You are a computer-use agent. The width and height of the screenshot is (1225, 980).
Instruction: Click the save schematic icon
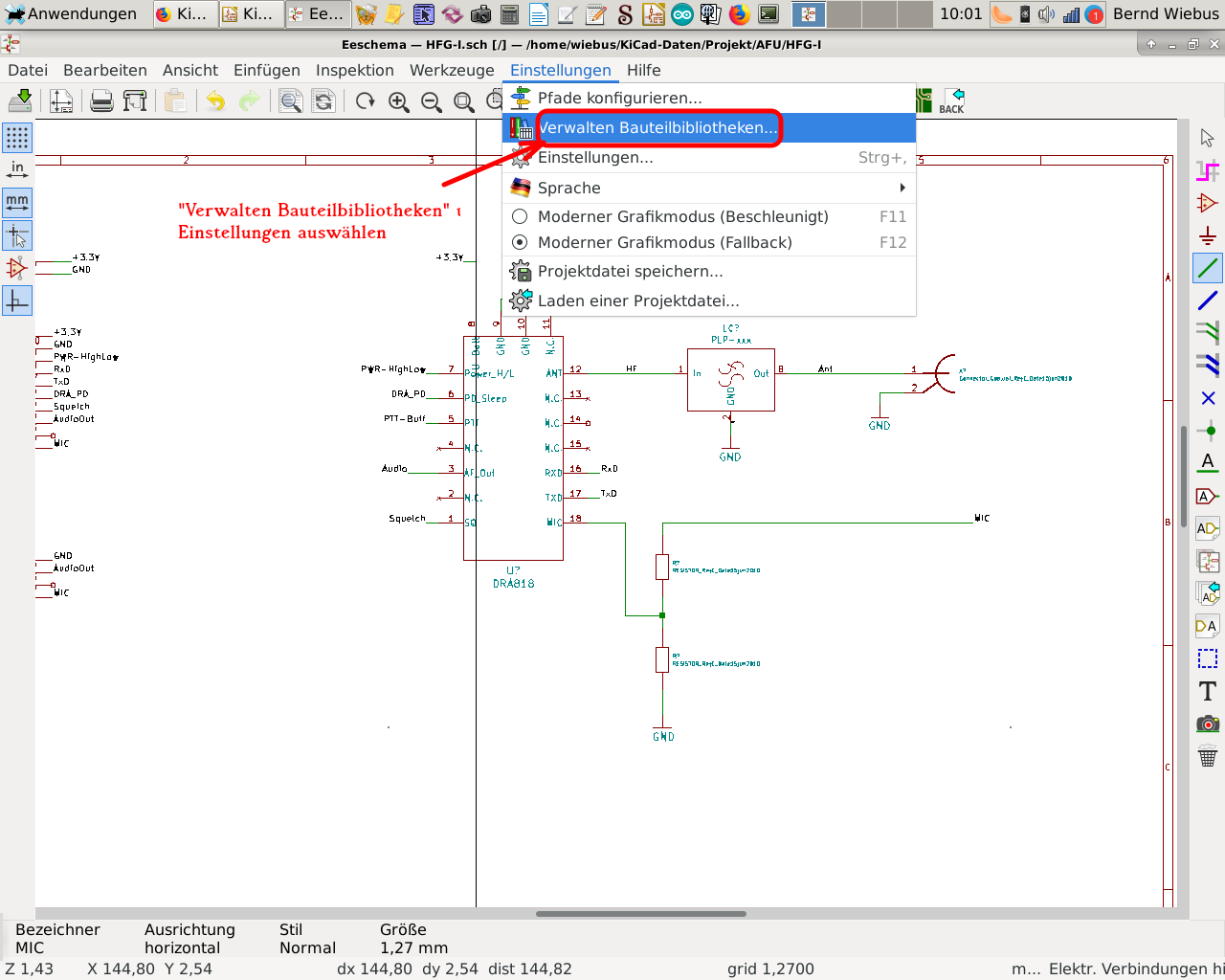[x=20, y=100]
